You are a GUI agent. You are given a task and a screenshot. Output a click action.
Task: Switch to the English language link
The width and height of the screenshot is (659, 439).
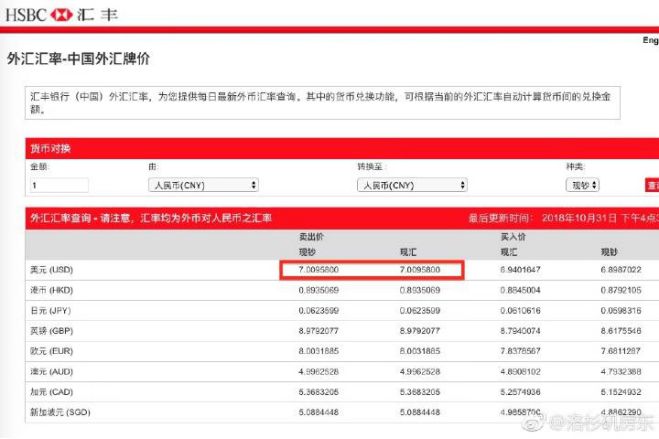click(x=650, y=41)
